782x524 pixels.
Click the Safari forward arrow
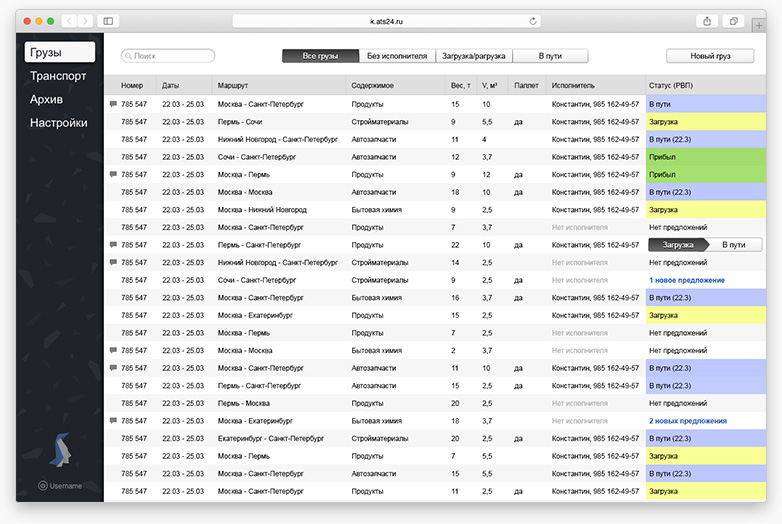[x=85, y=21]
